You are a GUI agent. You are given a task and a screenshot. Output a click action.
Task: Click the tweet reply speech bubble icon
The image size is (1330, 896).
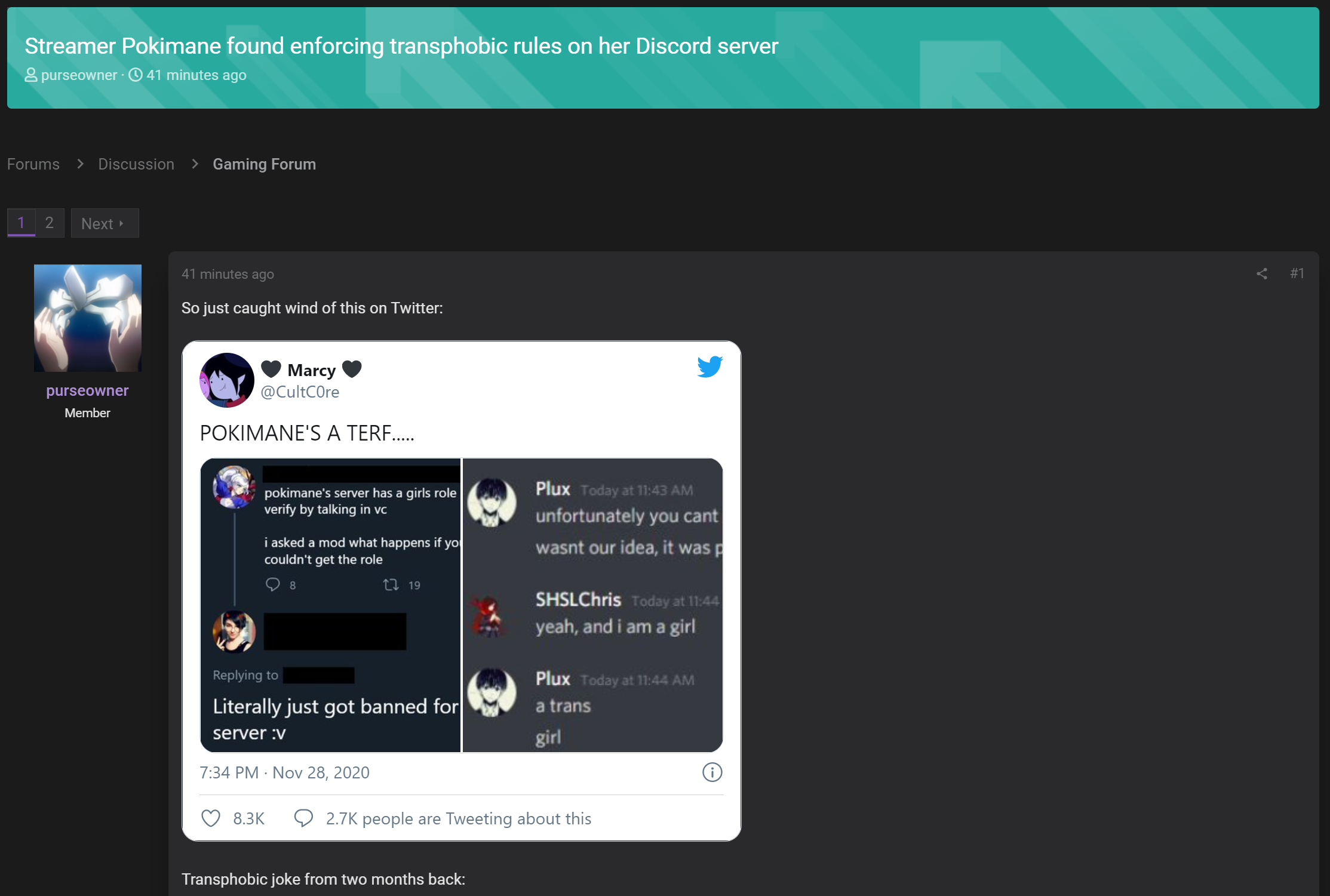point(303,818)
